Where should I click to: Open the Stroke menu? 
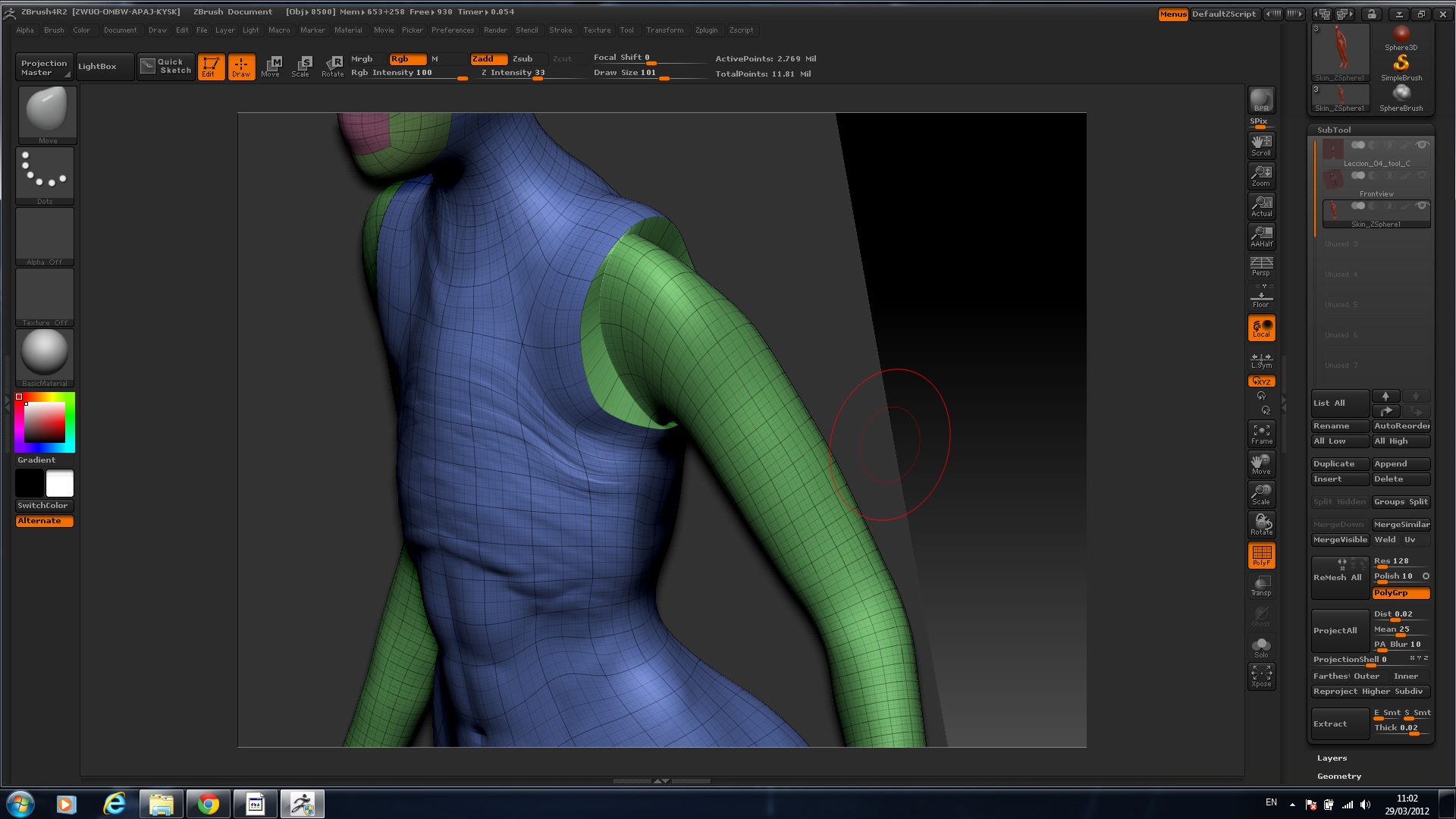click(x=560, y=30)
